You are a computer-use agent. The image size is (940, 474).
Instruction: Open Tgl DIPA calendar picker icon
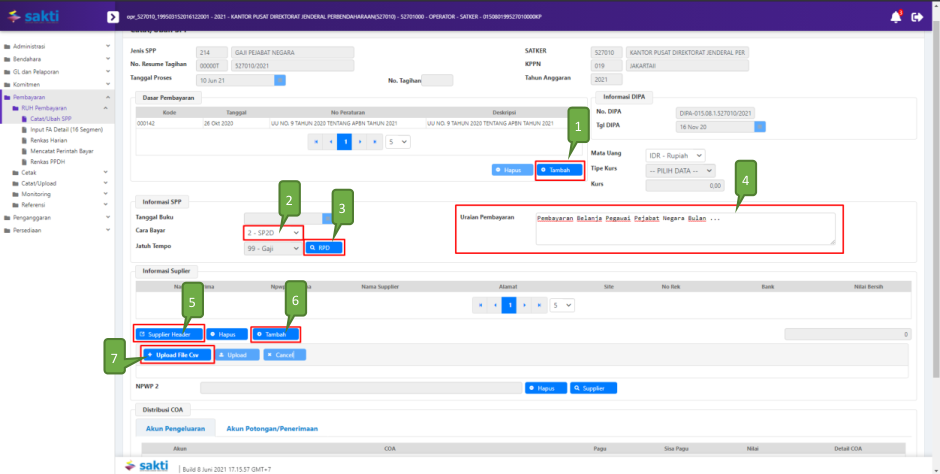pos(760,127)
